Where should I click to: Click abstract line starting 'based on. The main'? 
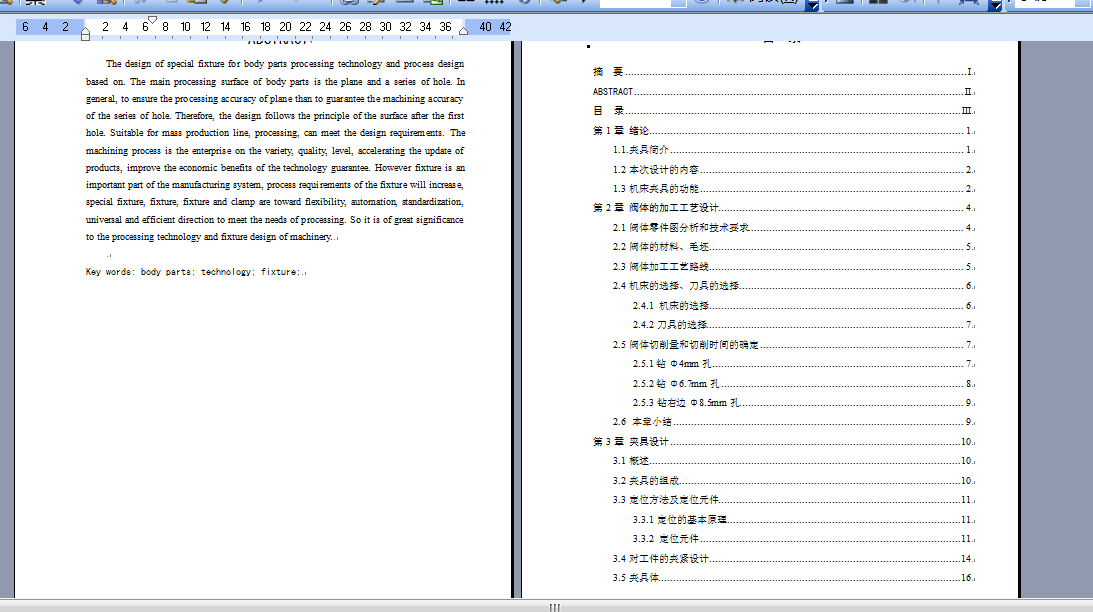coord(275,82)
